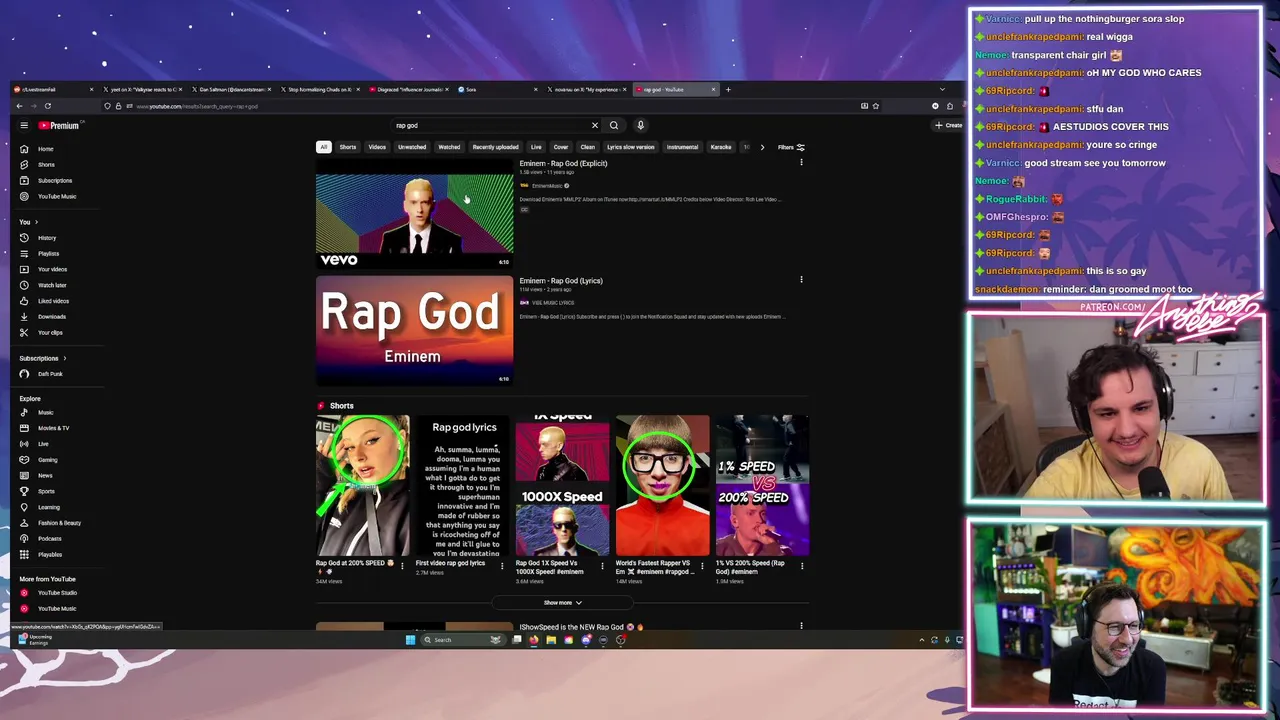This screenshot has height=720, width=1280.
Task: Select the Lyrics slow version chip
Action: (631, 147)
